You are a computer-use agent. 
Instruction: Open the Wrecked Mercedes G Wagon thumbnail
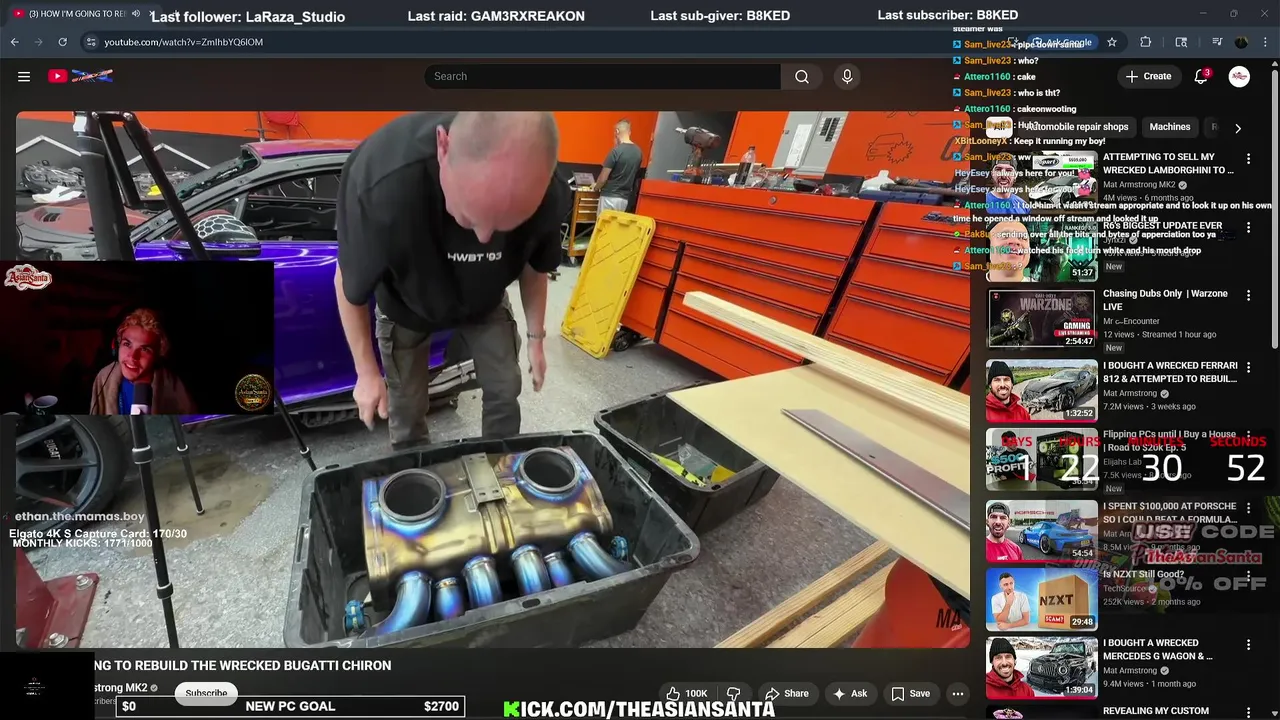(1041, 668)
